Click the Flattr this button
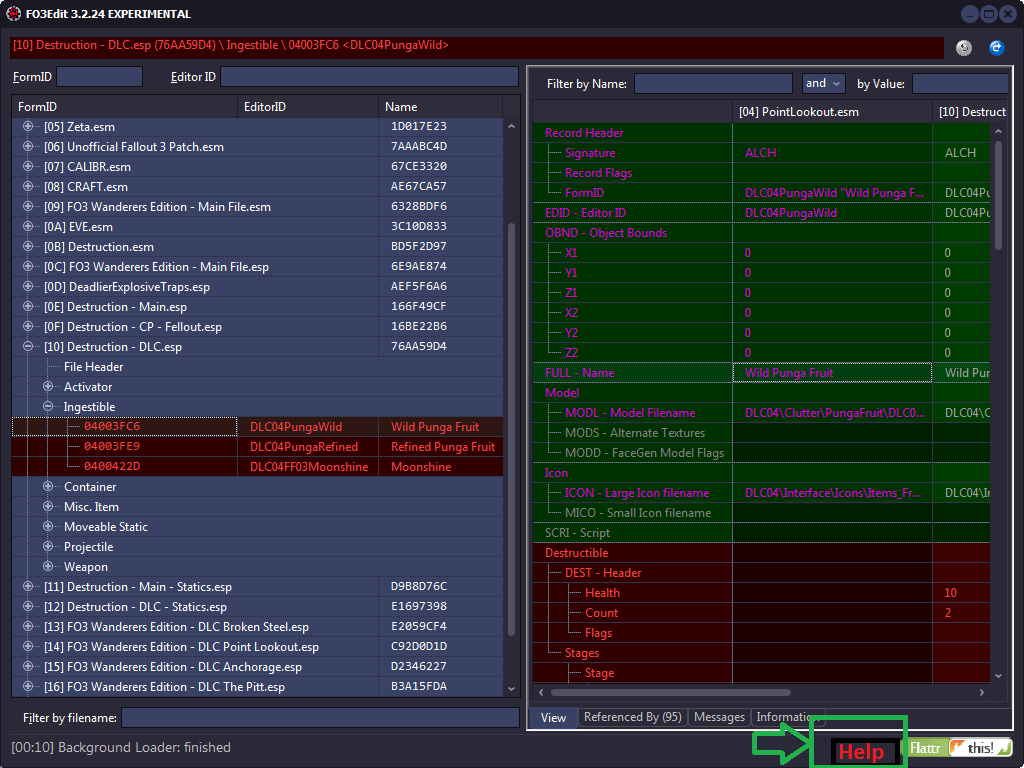The width and height of the screenshot is (1024, 768). 959,748
